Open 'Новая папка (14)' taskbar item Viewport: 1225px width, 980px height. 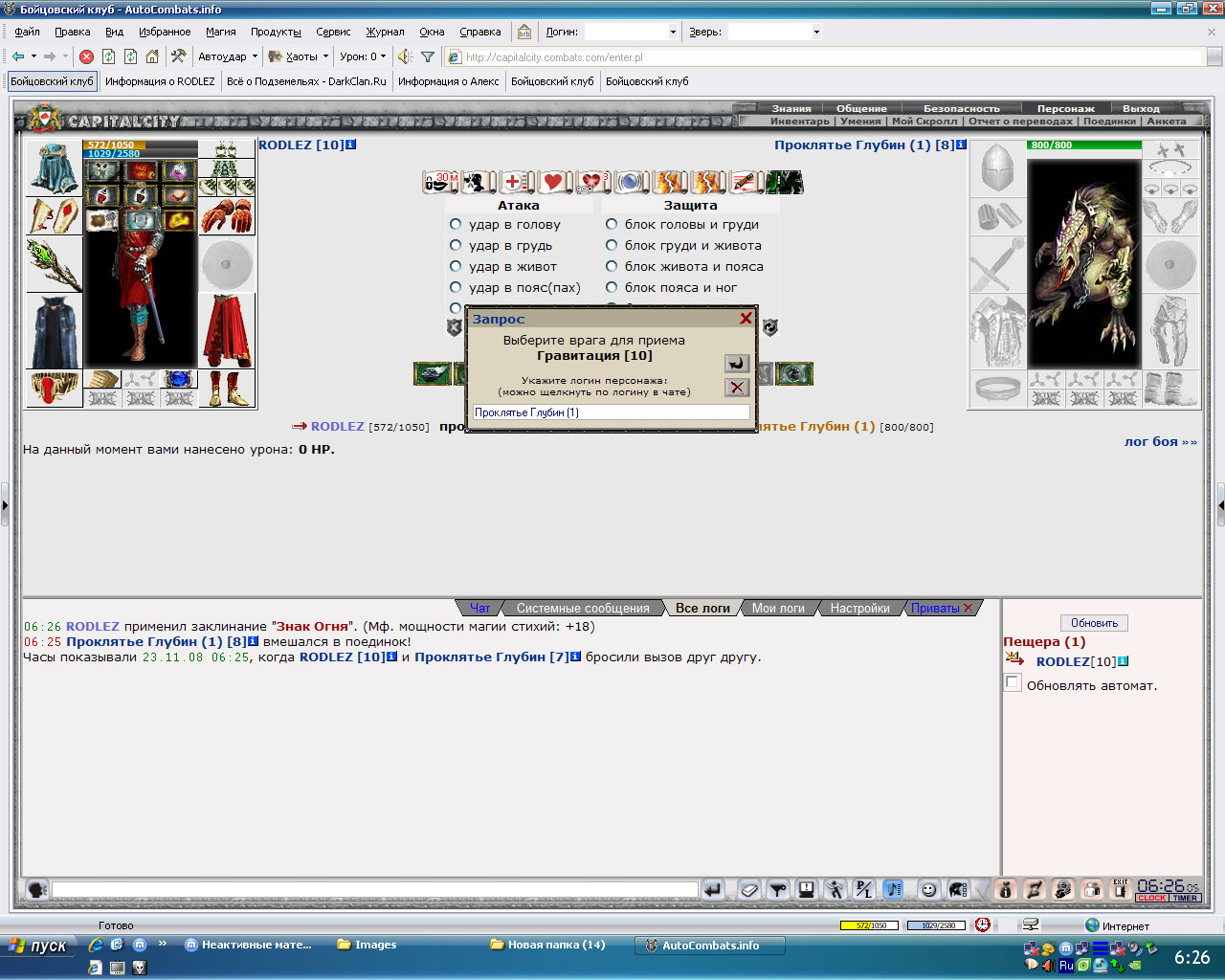(556, 945)
